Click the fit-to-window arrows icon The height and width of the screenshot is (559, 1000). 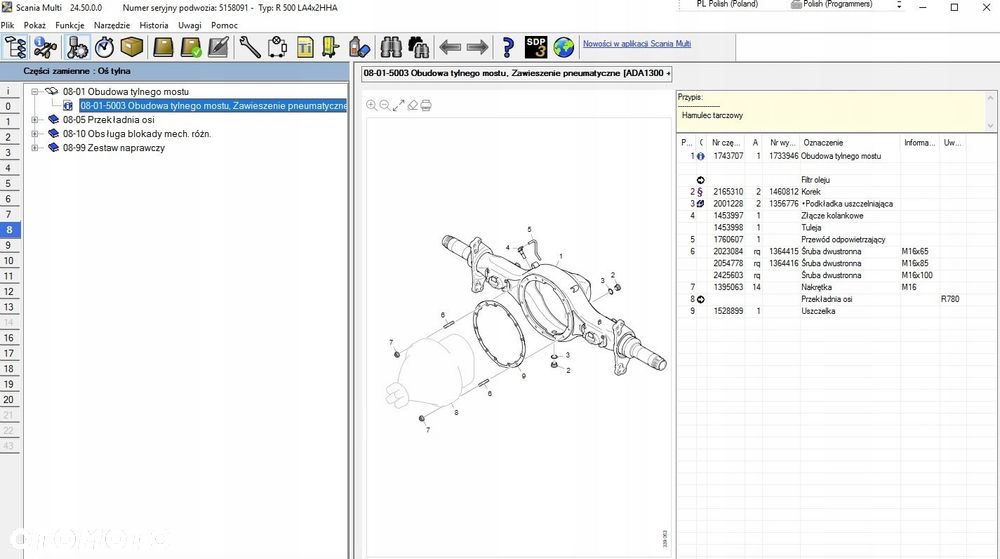pos(398,105)
